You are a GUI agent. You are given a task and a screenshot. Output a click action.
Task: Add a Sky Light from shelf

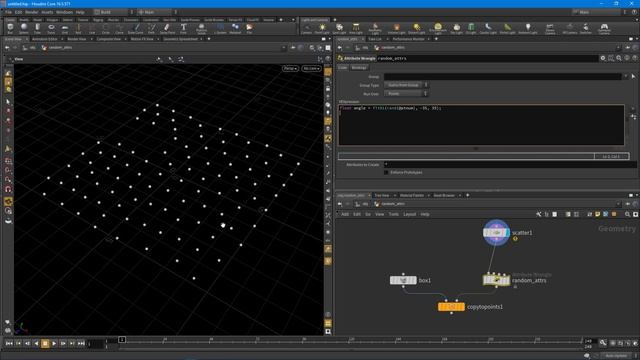456,29
